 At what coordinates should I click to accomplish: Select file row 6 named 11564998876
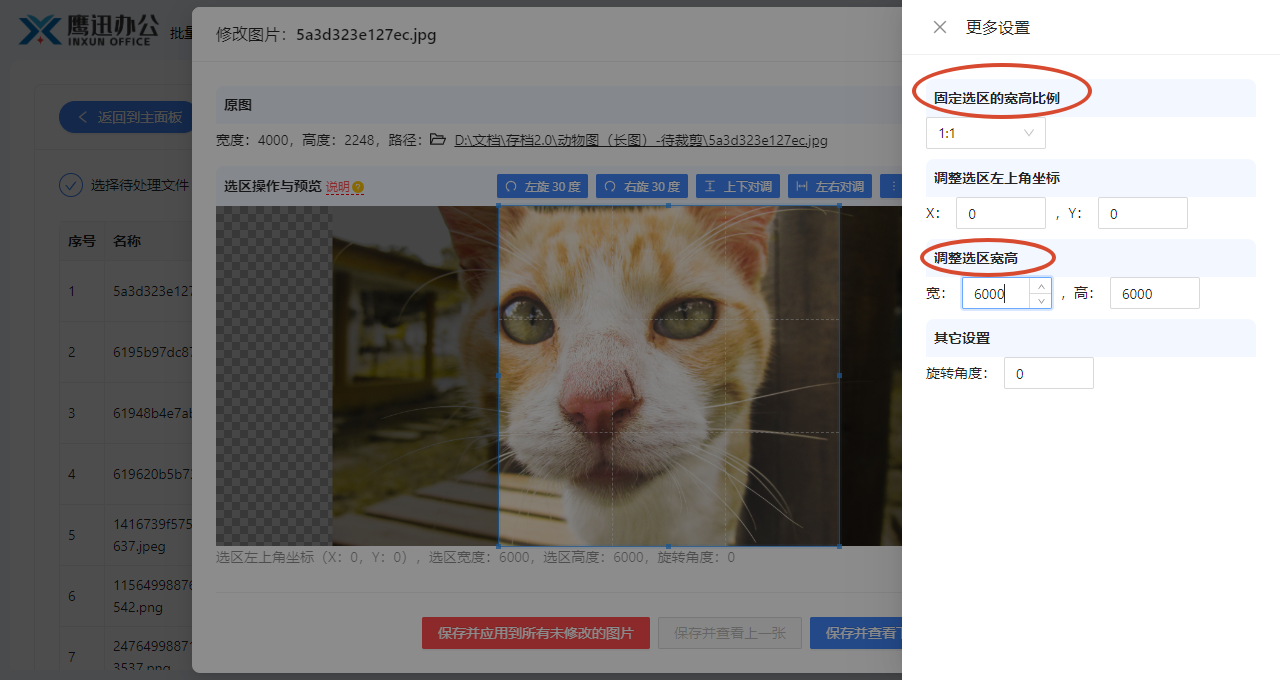coord(125,596)
